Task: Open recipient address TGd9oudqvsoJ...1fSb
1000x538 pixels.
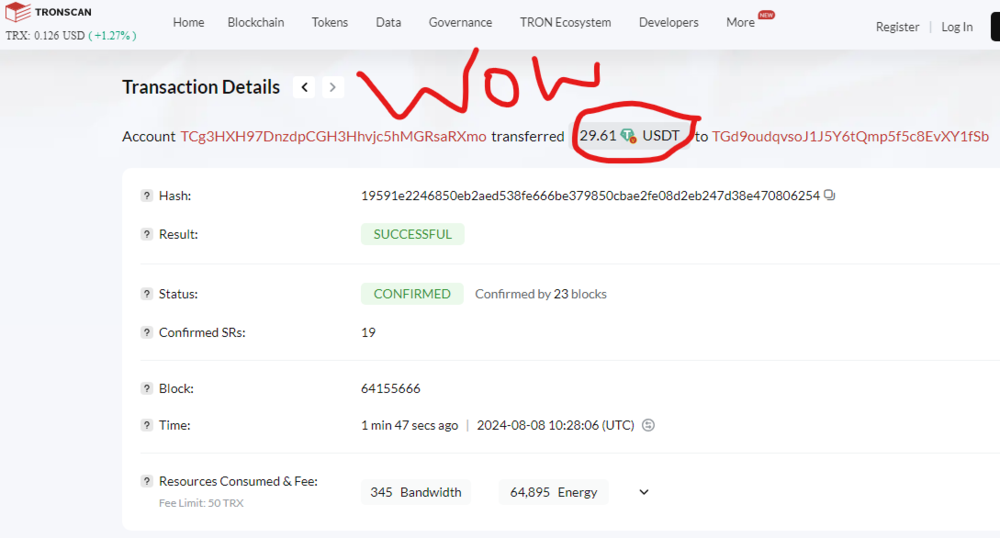Action: (x=850, y=136)
